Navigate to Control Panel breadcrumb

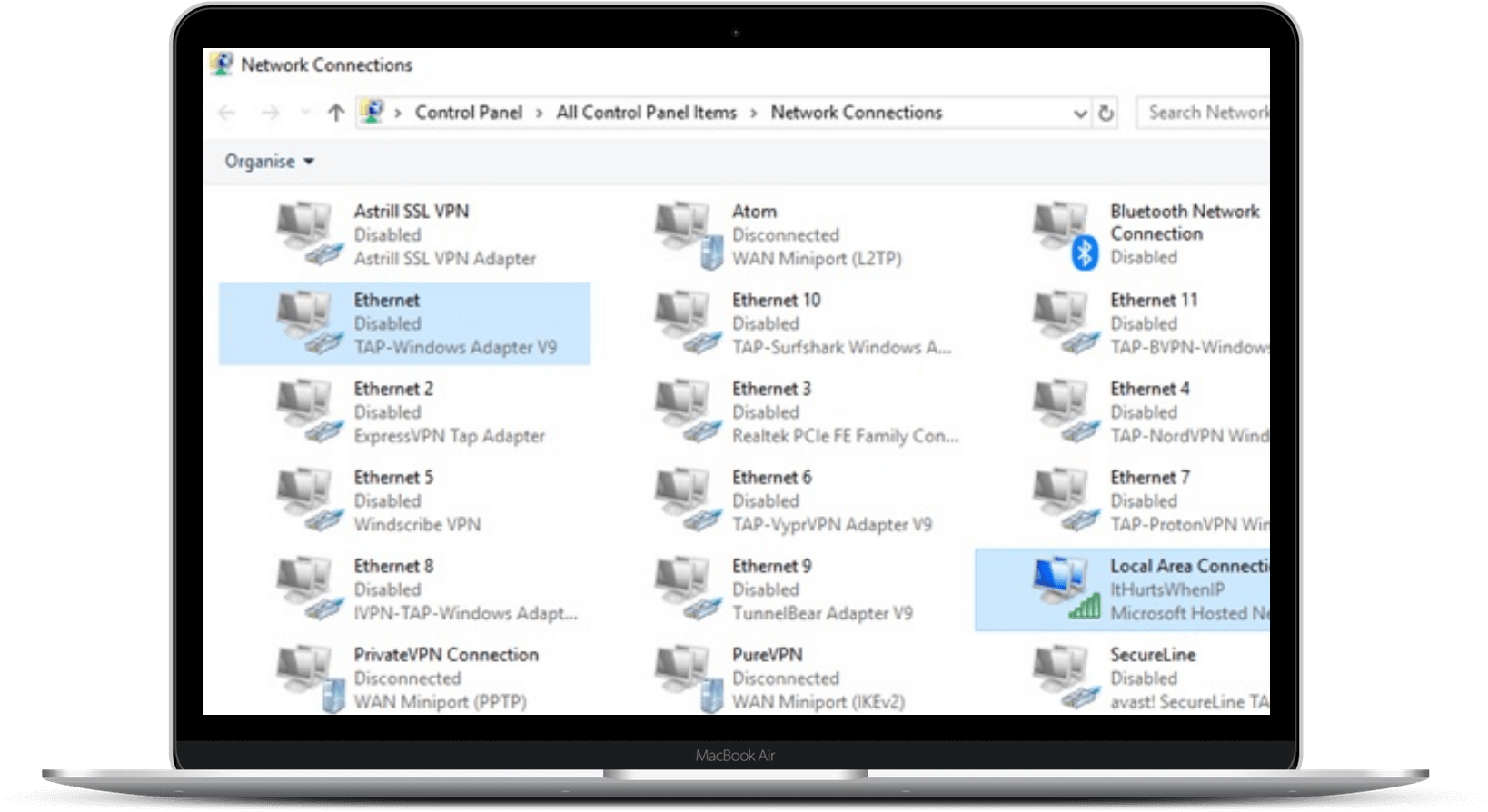click(469, 113)
